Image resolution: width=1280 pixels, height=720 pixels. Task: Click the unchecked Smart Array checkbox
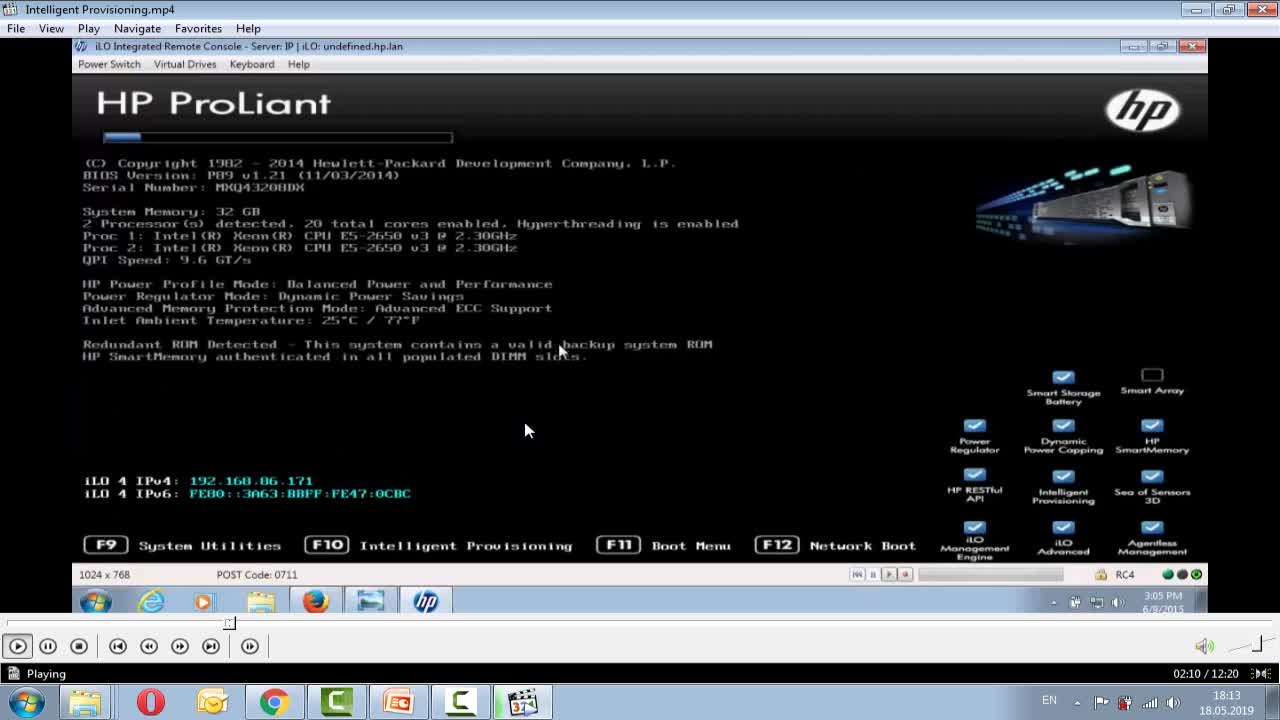tap(1152, 375)
